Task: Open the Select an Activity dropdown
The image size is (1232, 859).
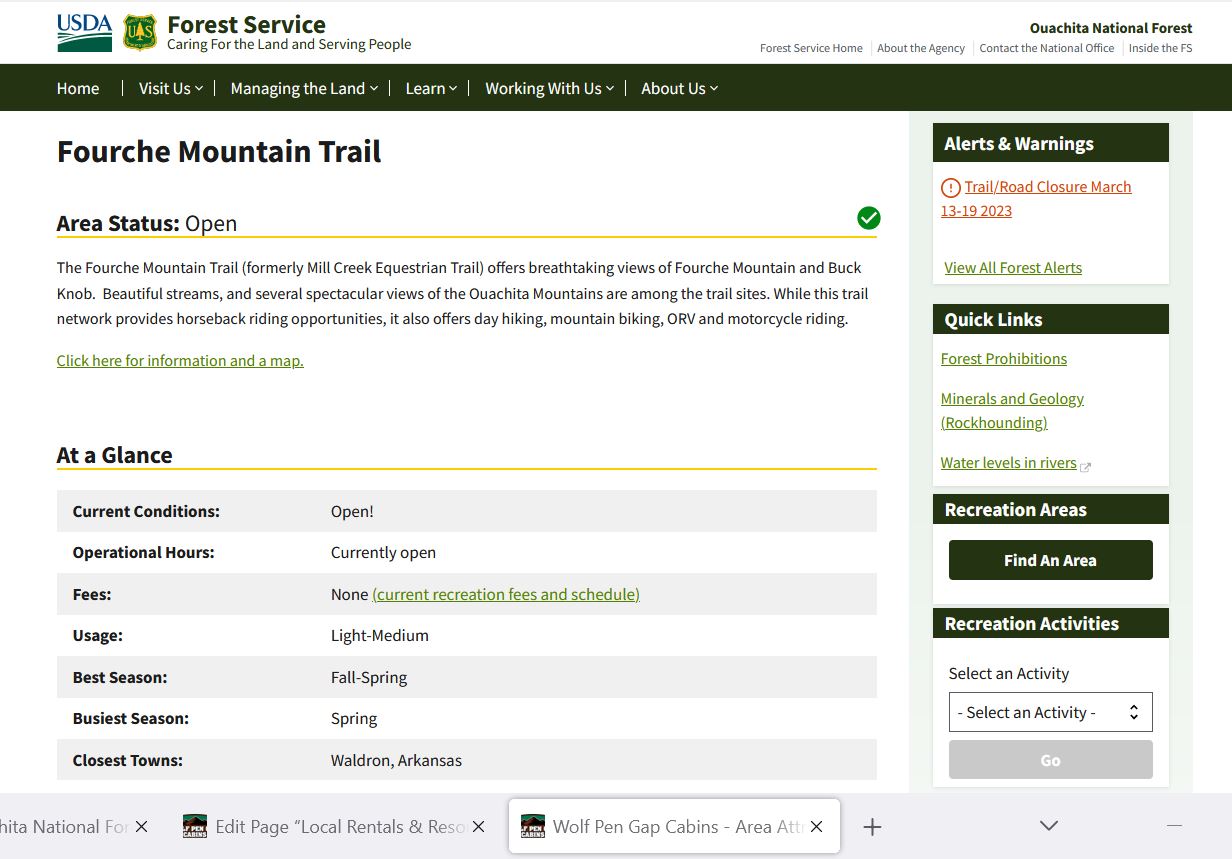Action: (x=1050, y=711)
